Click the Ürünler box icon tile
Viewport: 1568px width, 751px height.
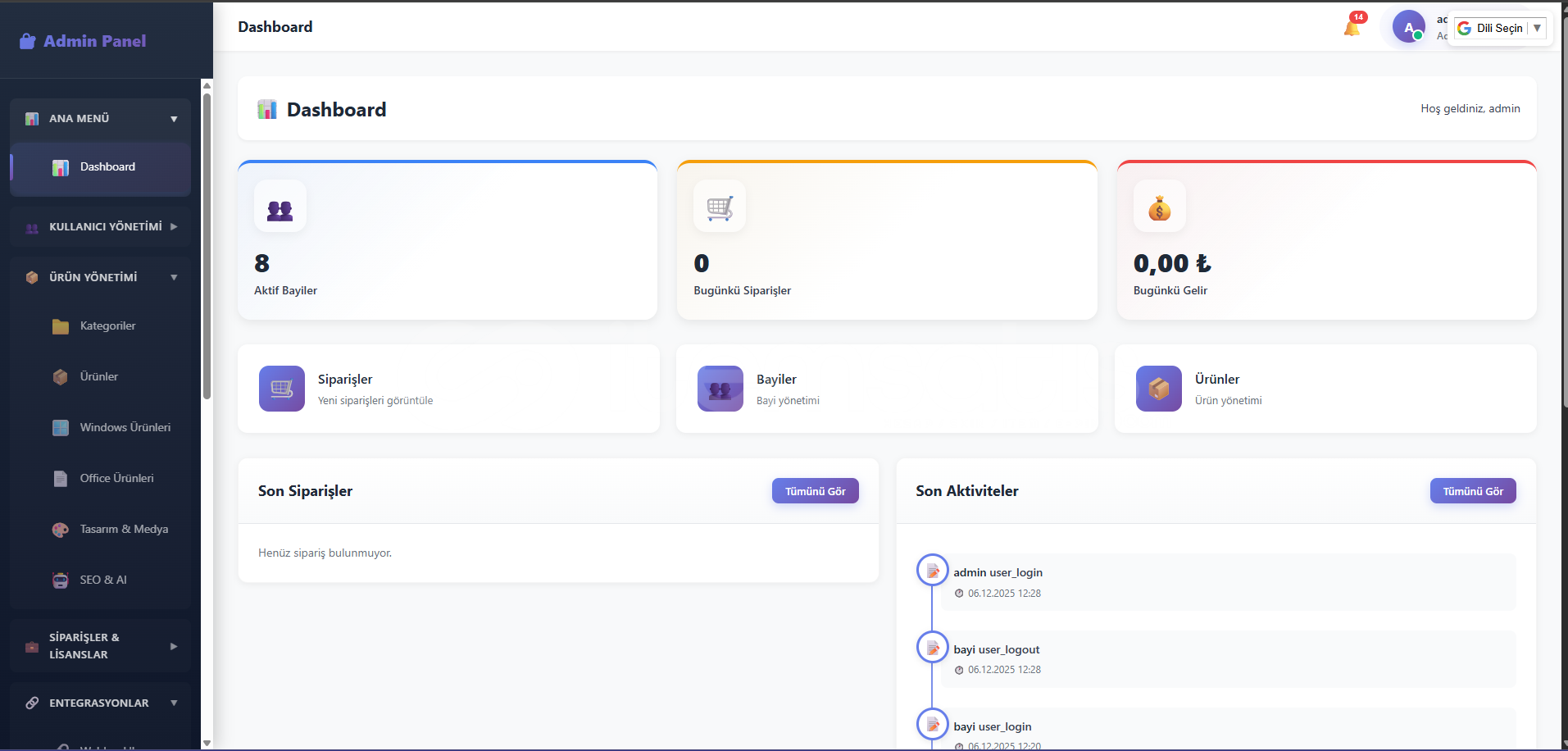[1158, 389]
